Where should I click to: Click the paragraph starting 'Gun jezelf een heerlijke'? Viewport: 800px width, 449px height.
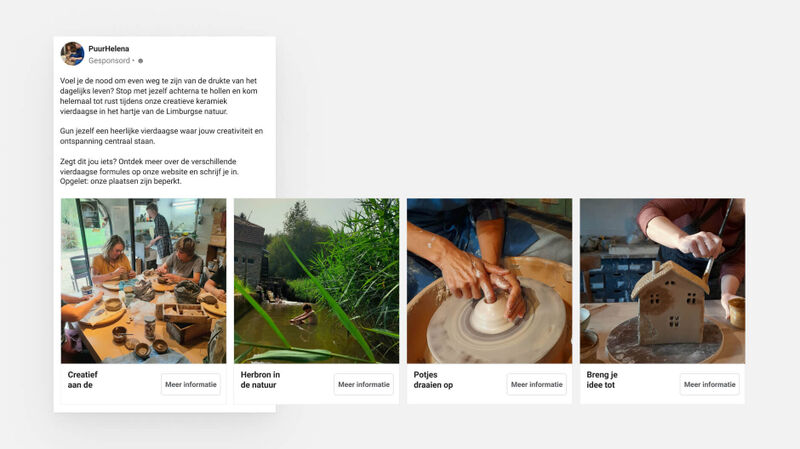coord(161,136)
